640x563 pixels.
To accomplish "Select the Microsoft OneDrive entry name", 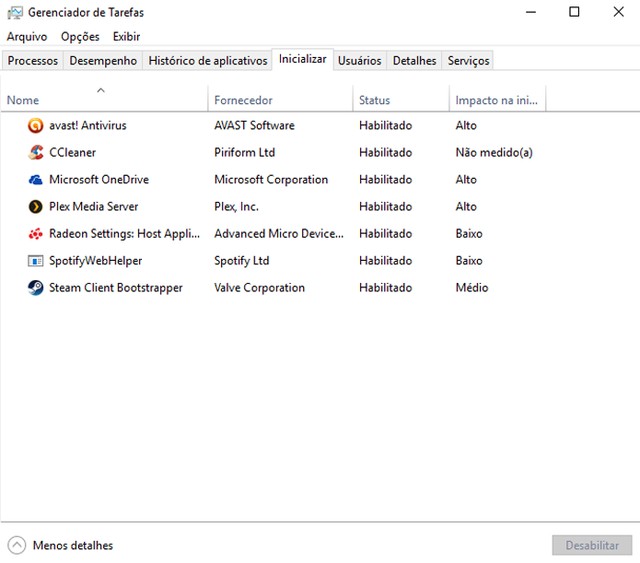I will click(99, 180).
